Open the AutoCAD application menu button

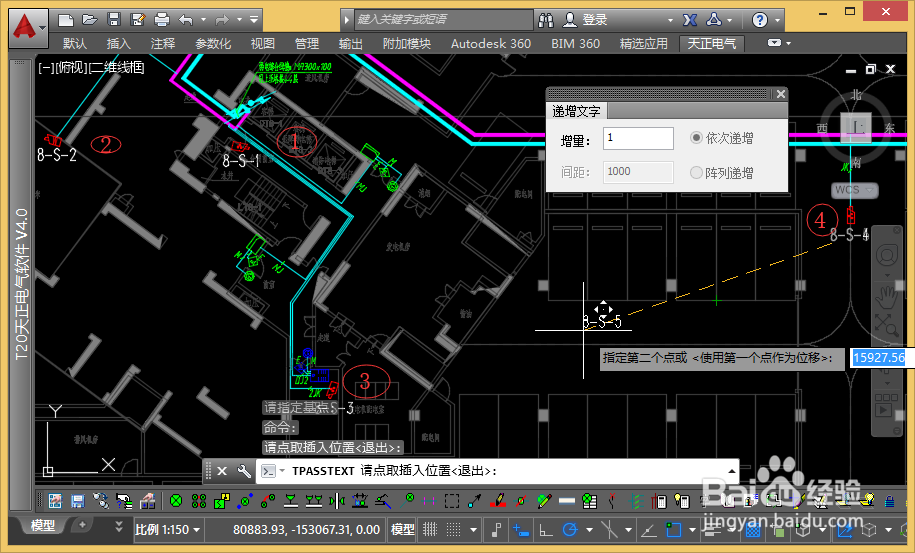coord(27,27)
